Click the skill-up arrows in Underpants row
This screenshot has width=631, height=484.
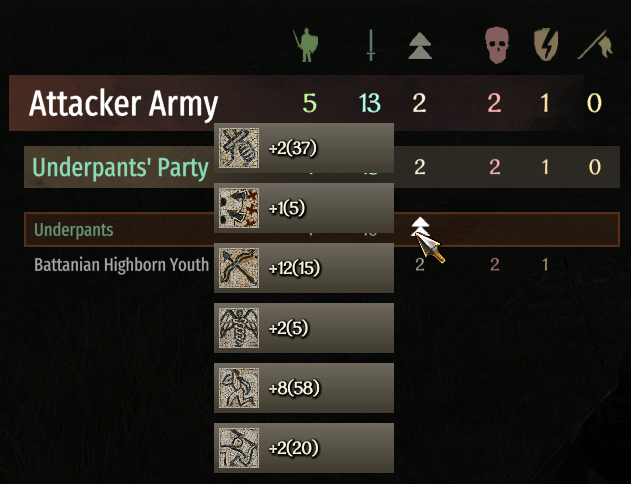(420, 228)
